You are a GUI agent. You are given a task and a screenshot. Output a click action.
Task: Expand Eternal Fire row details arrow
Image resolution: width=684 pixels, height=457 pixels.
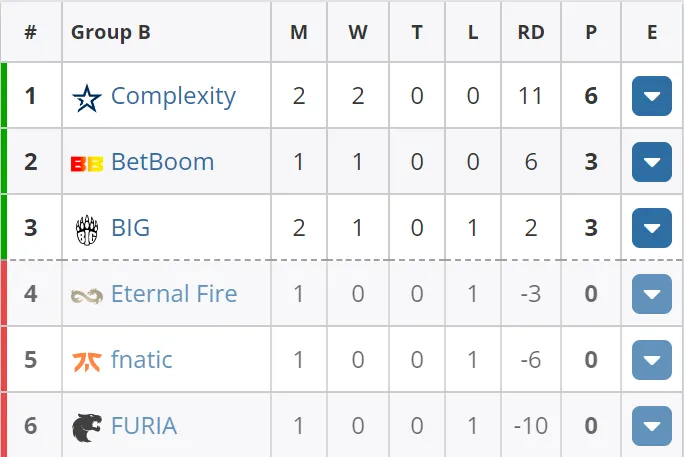tap(652, 294)
